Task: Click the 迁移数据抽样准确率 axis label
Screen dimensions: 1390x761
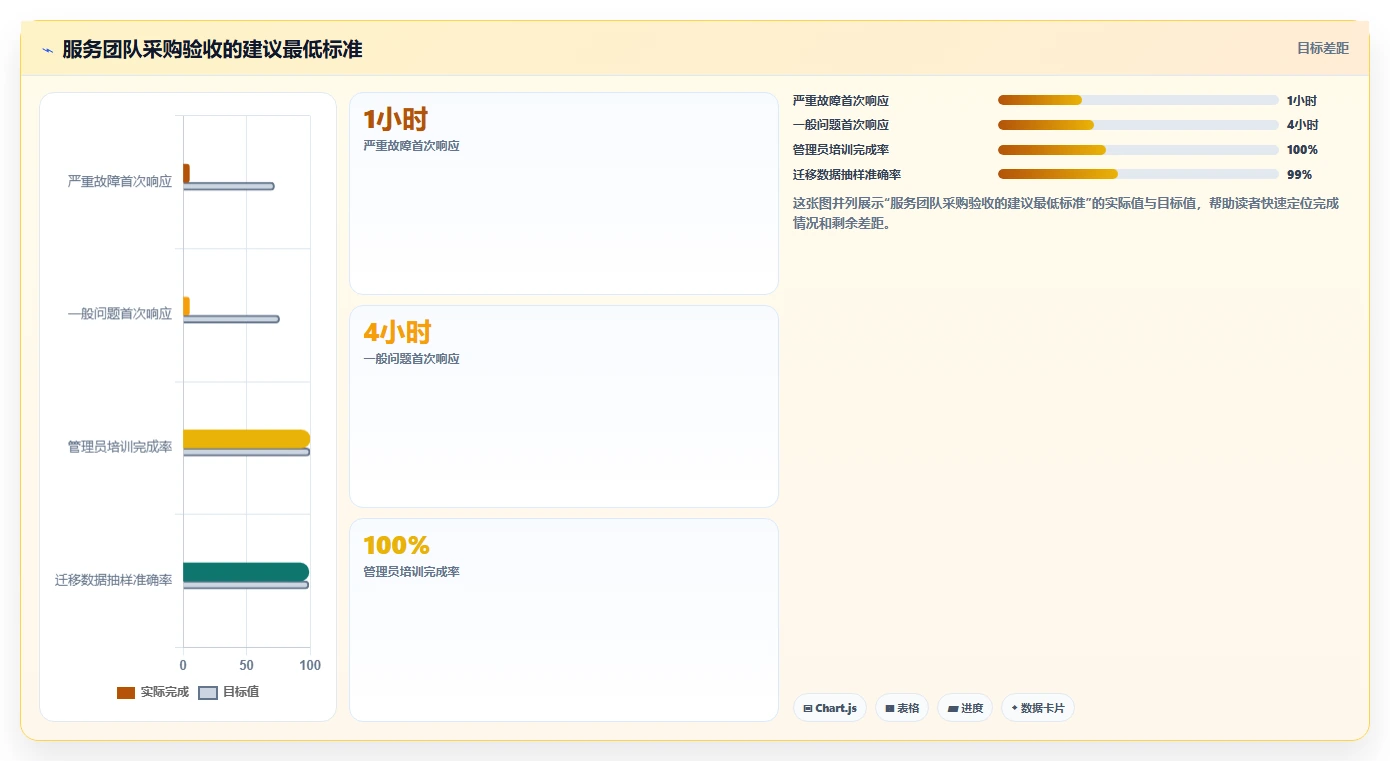Action: coord(114,580)
